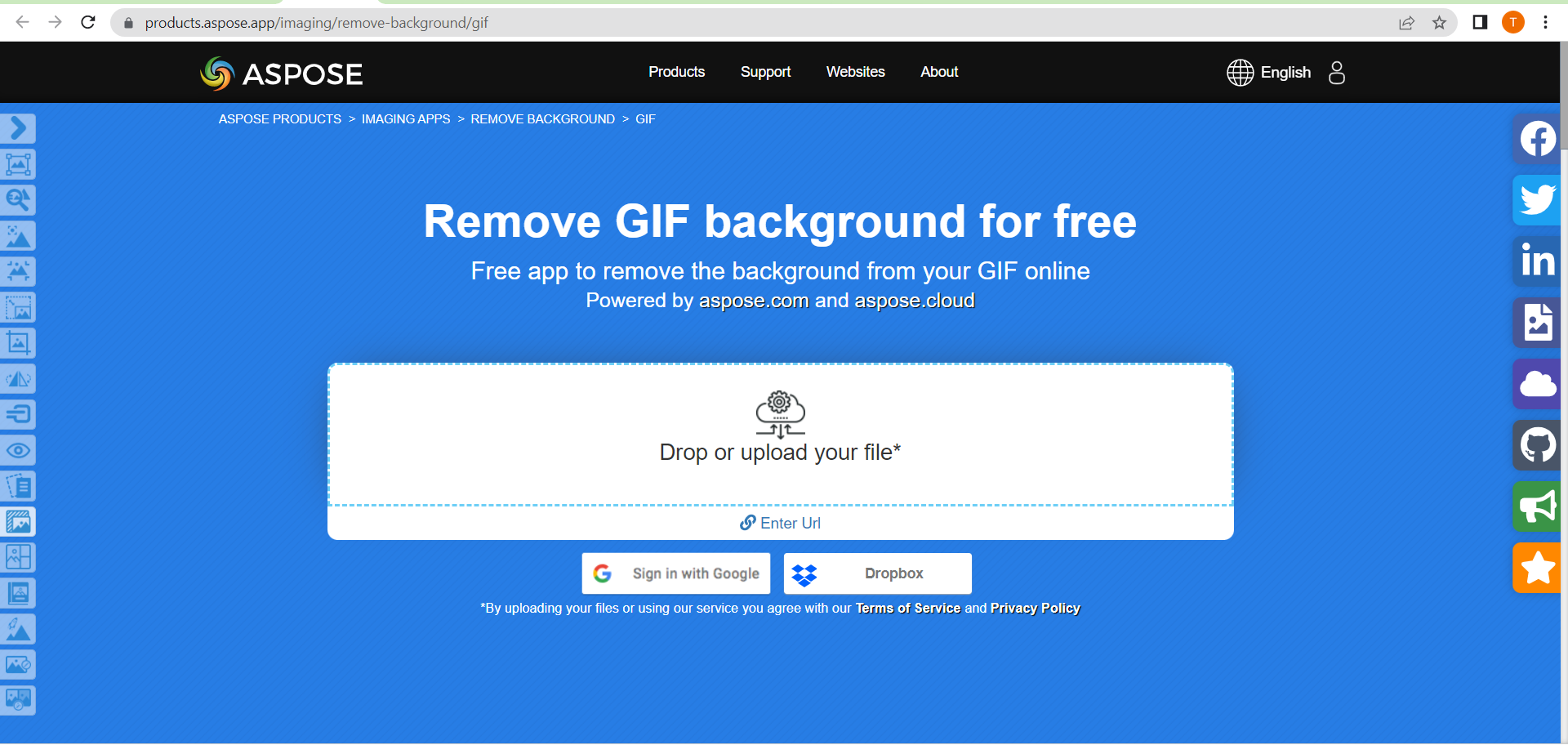1568x745 pixels.
Task: Open the Chrome three-dot menu
Action: coord(1545,22)
